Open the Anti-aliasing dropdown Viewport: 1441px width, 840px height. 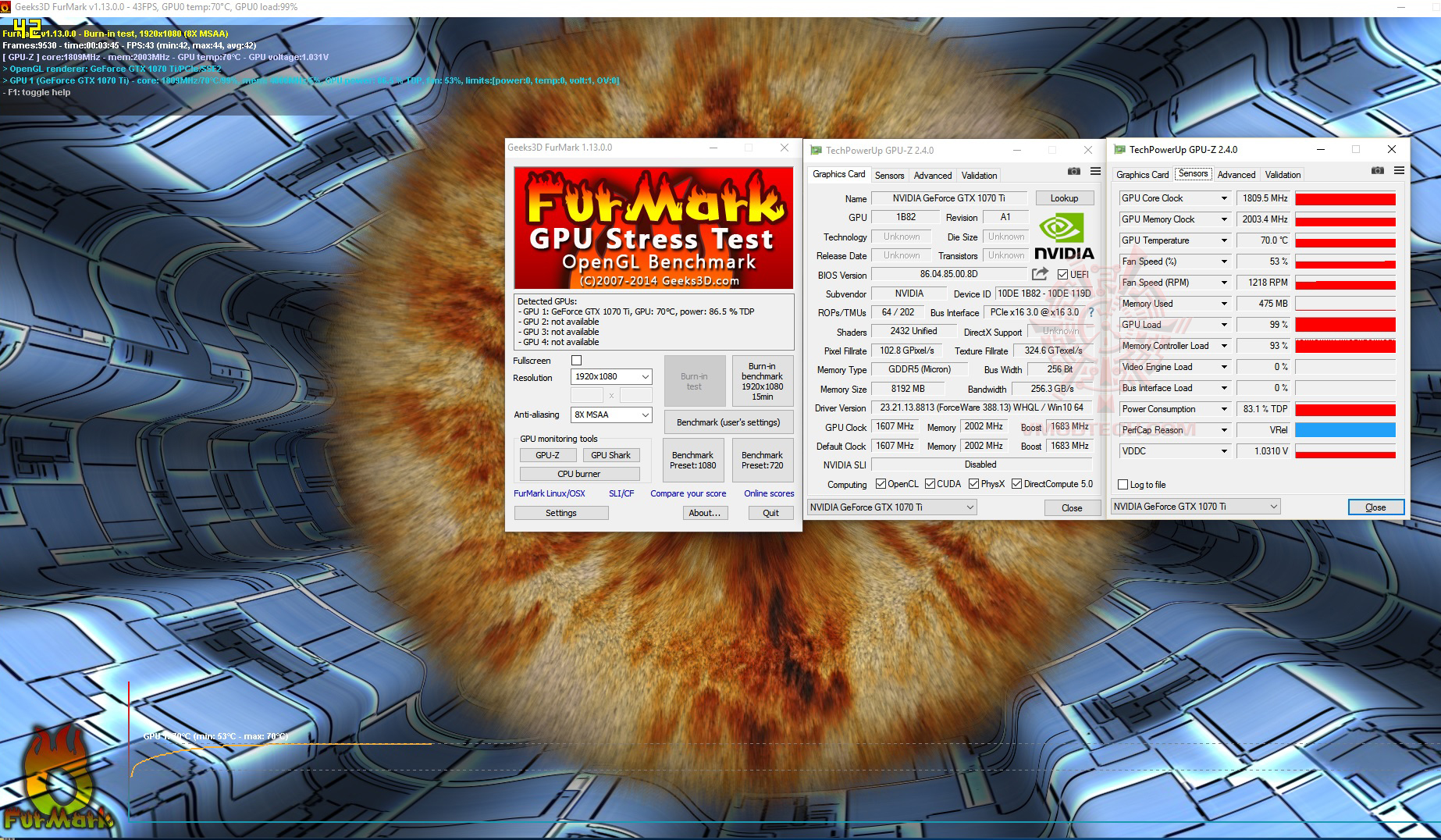pyautogui.click(x=611, y=415)
